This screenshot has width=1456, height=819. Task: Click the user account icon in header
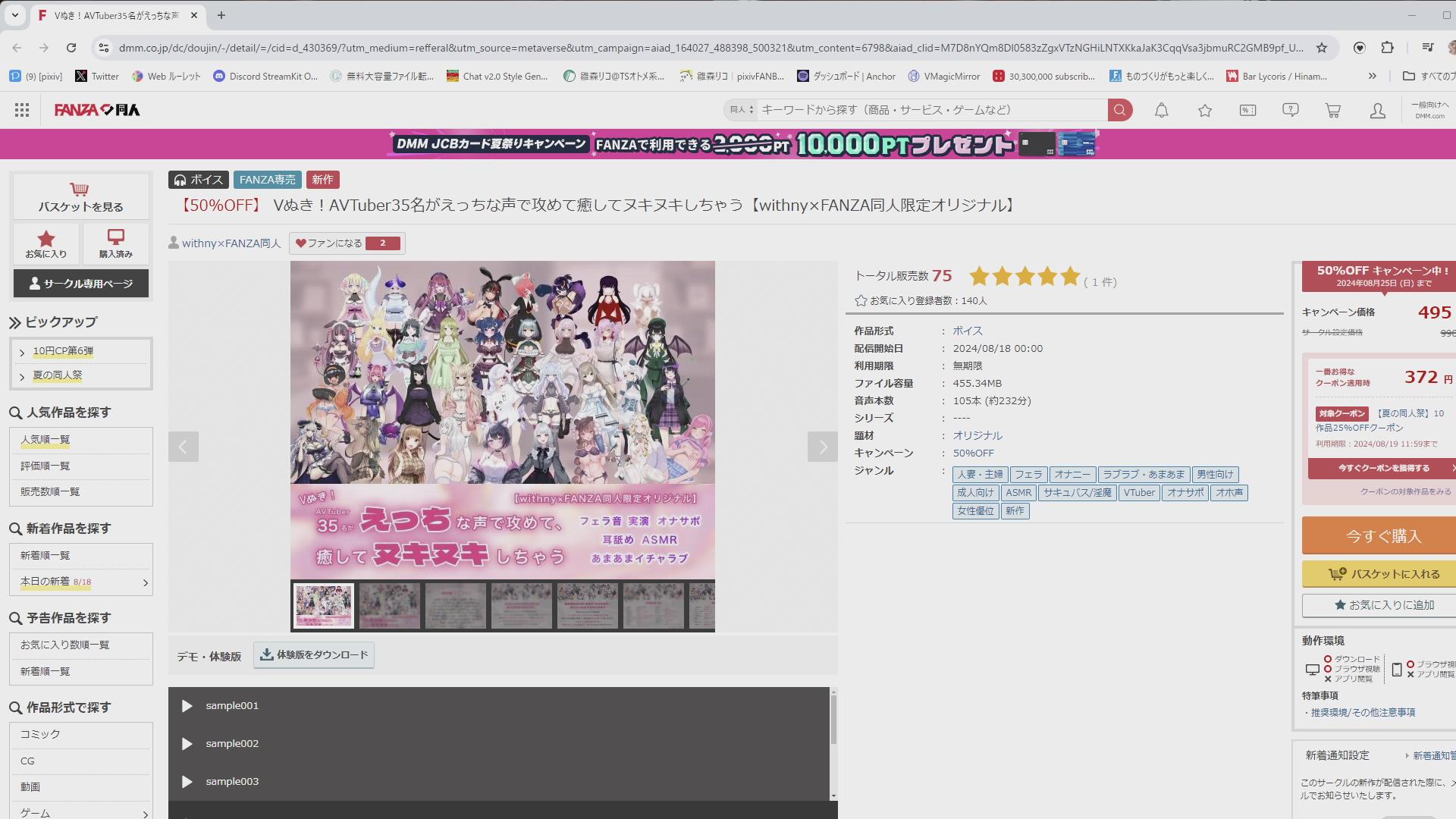(x=1377, y=111)
